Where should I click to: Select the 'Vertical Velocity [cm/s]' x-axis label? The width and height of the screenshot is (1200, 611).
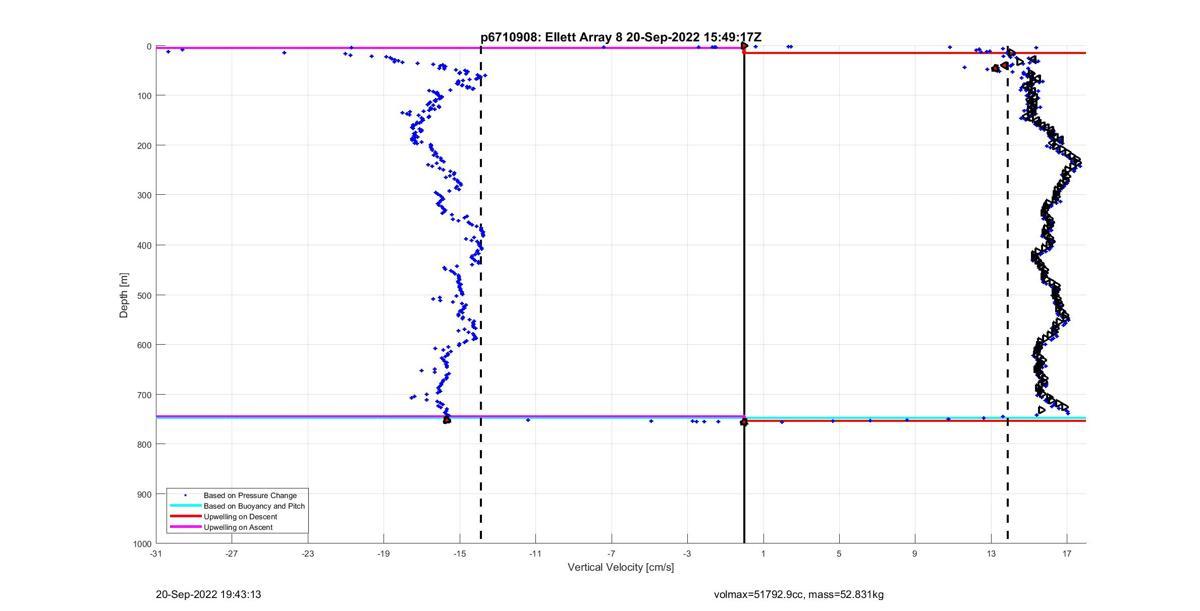[x=621, y=567]
